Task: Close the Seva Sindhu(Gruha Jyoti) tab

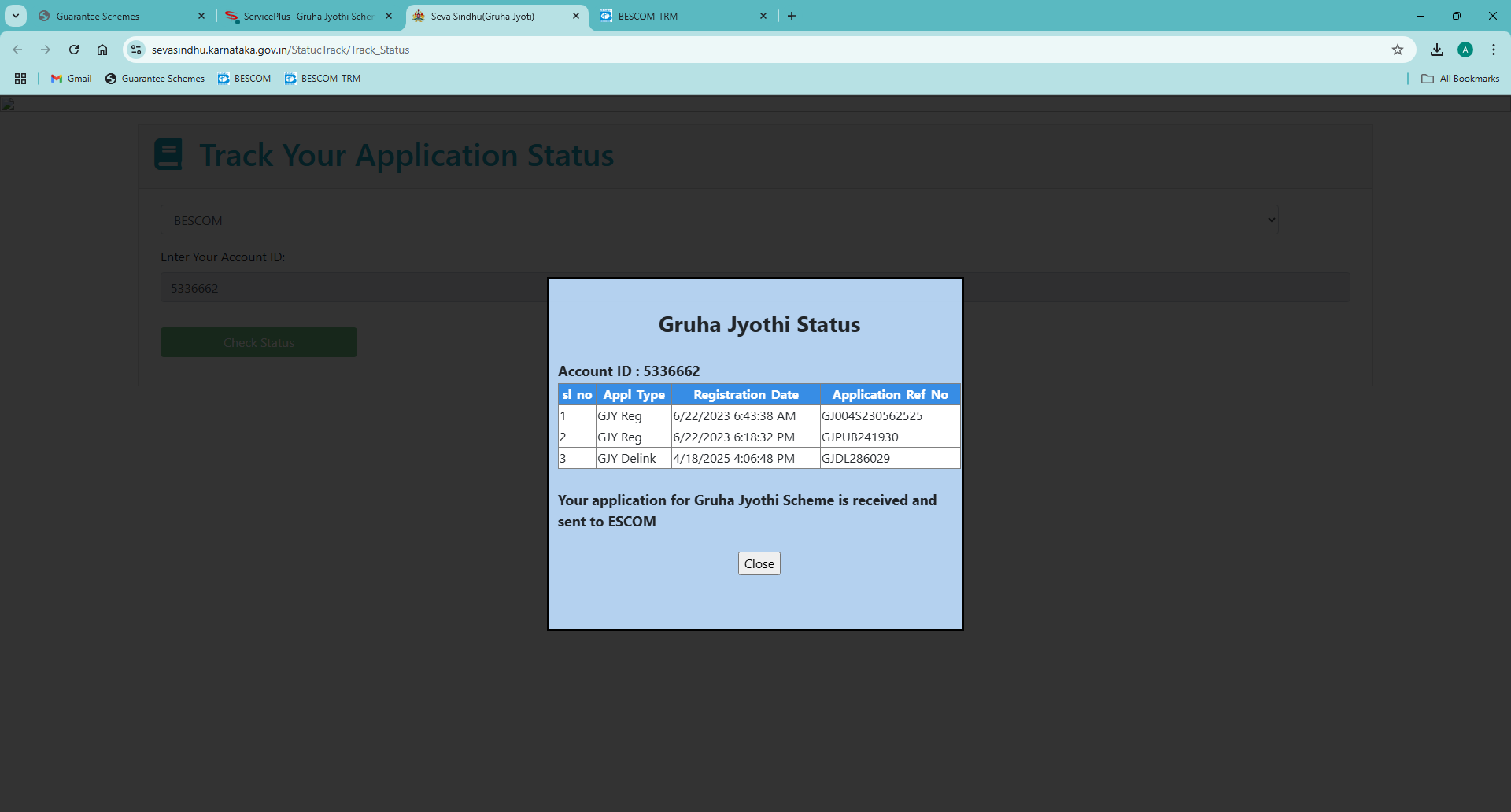Action: (576, 16)
